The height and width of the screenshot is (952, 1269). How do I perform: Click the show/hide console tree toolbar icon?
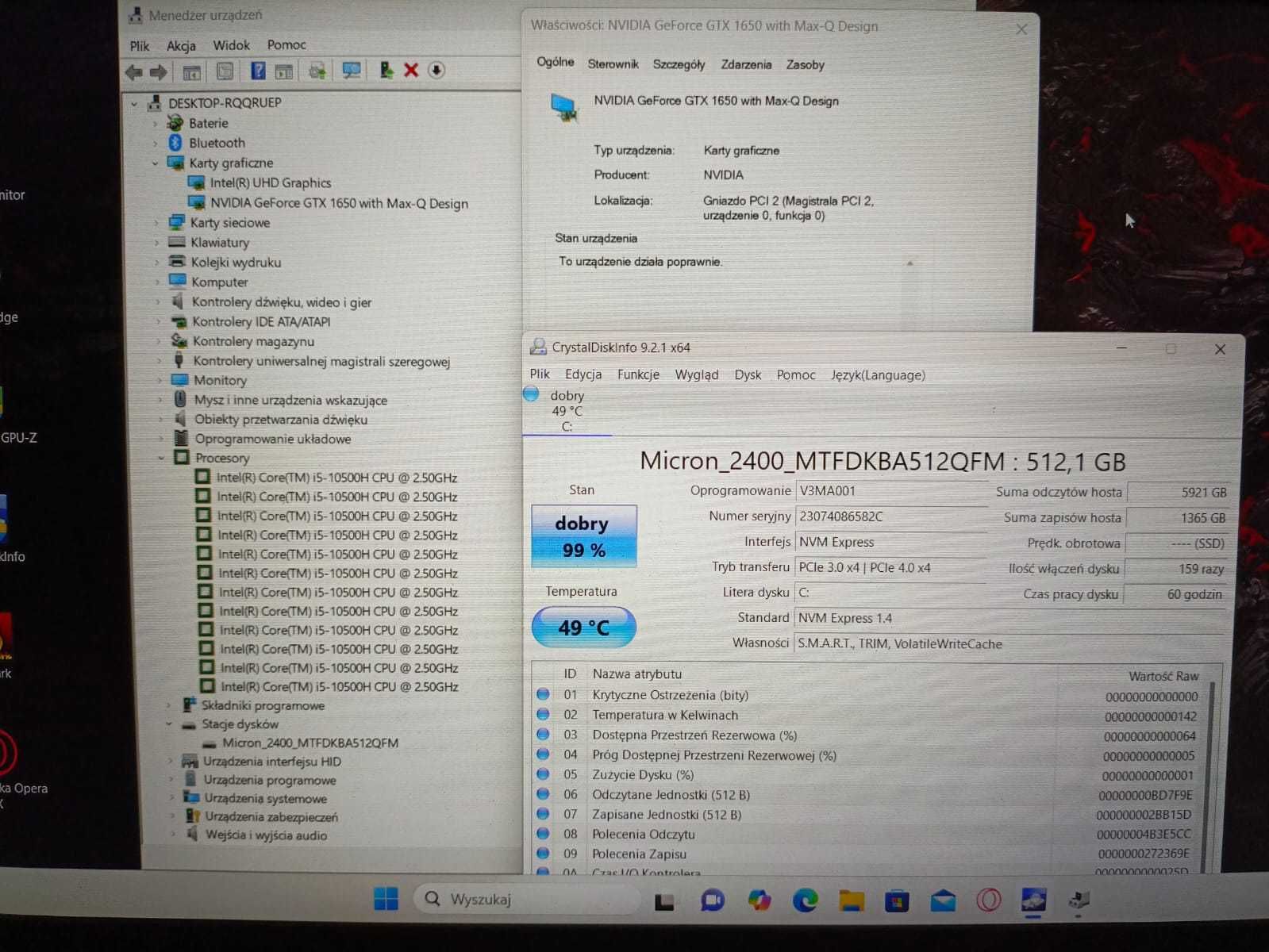pyautogui.click(x=191, y=73)
